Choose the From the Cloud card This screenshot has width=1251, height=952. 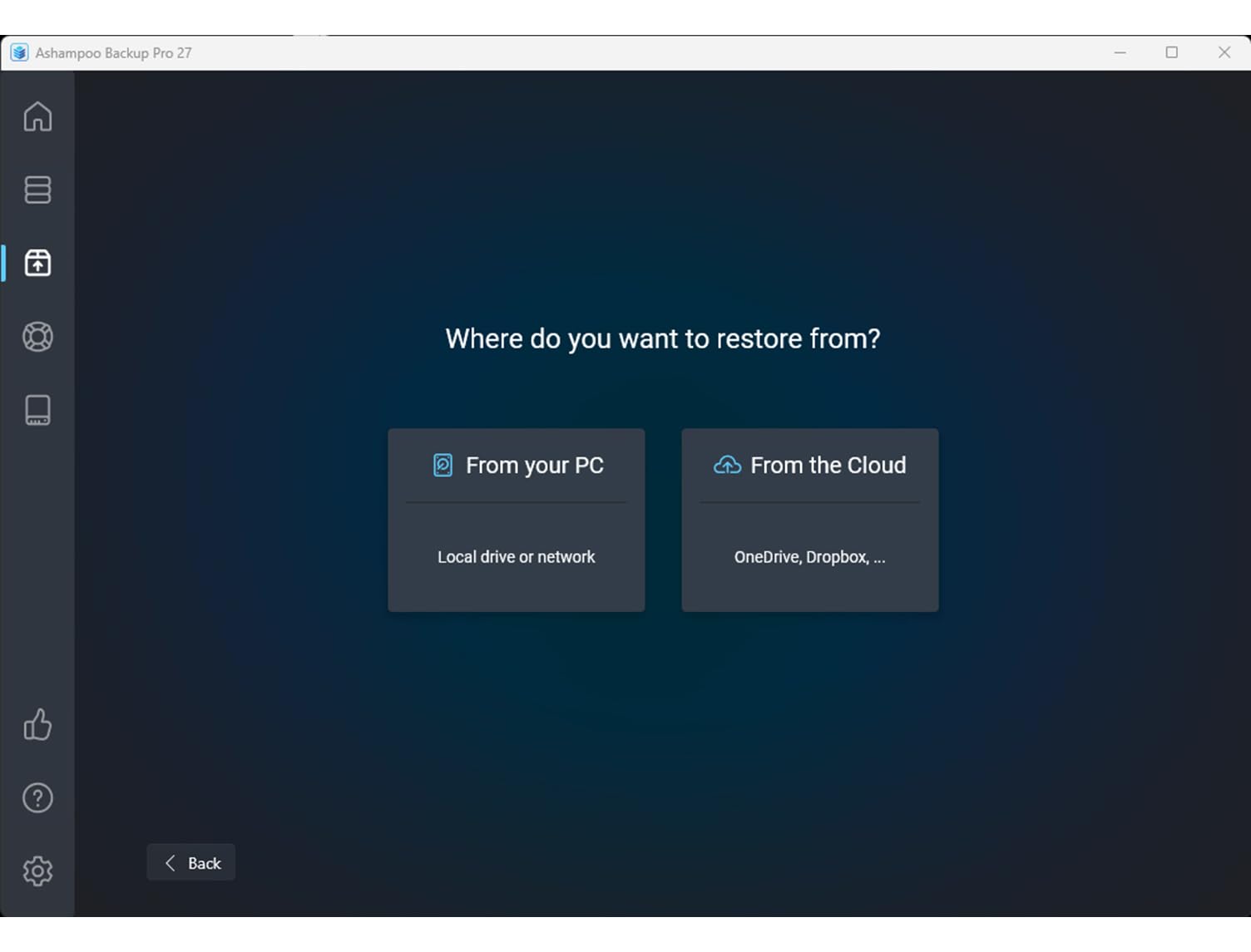tap(810, 520)
